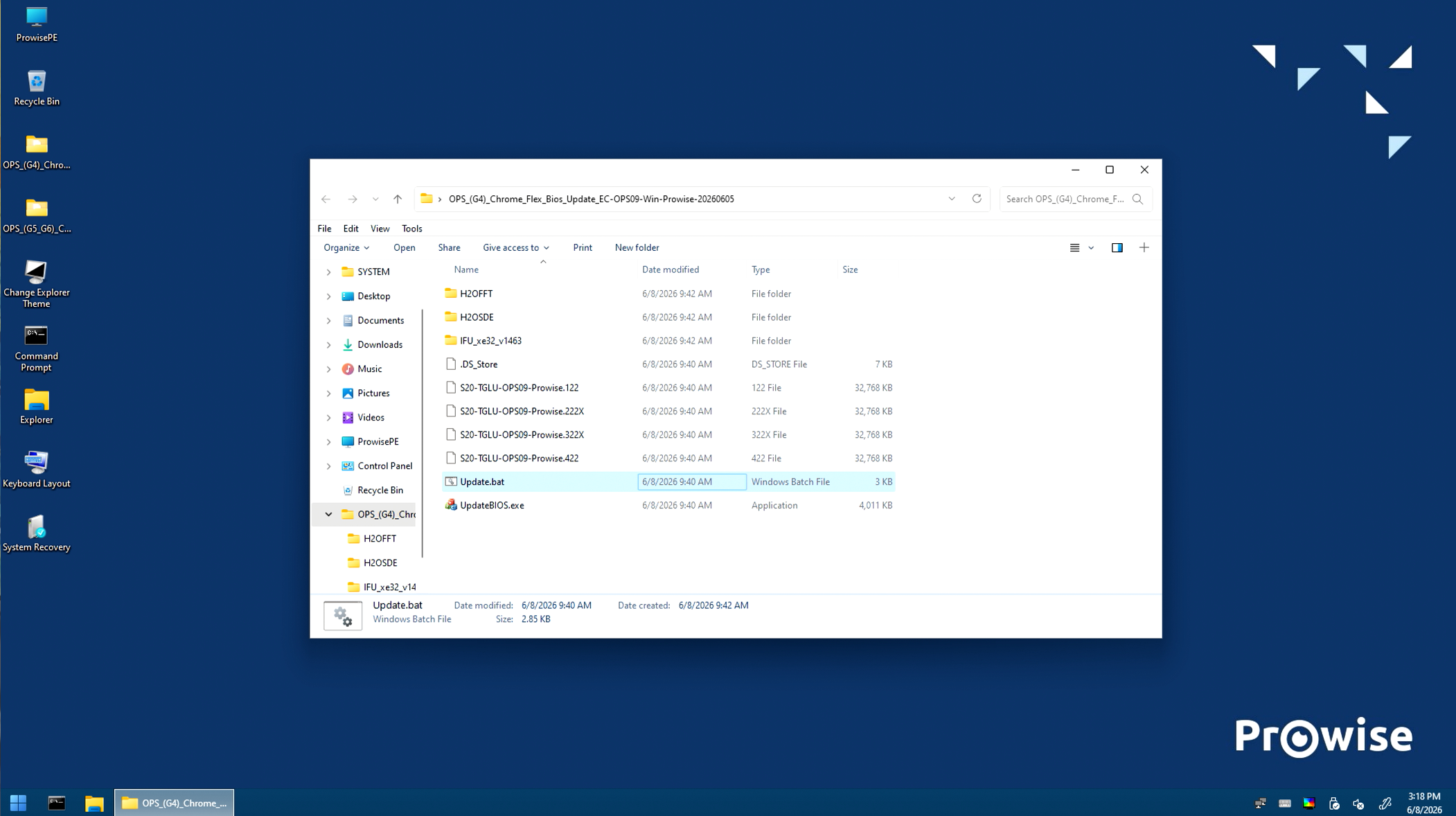The image size is (1456, 816).
Task: Open the recent locations dropdown arrow
Action: pyautogui.click(x=375, y=199)
